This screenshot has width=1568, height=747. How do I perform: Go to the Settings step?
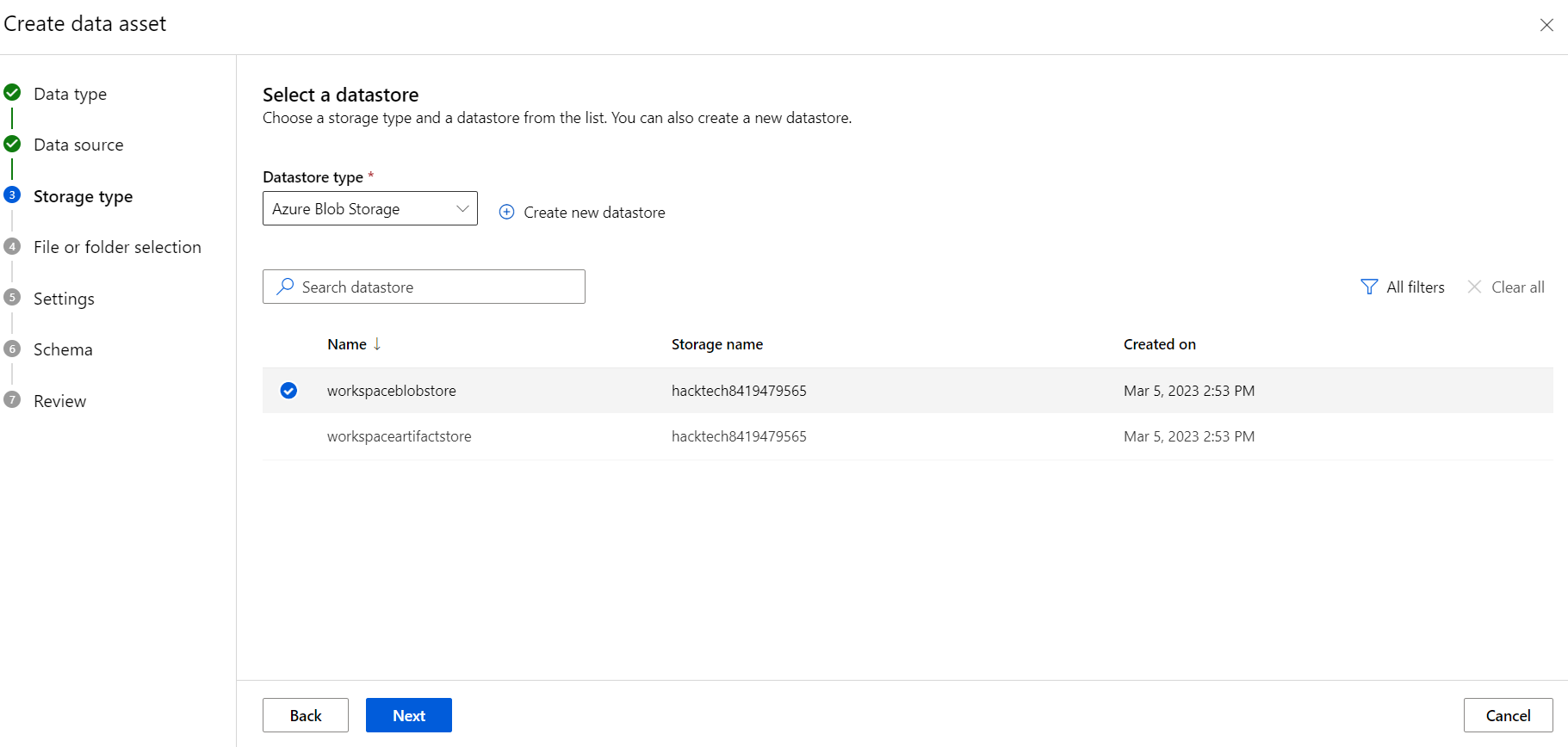pyautogui.click(x=64, y=299)
